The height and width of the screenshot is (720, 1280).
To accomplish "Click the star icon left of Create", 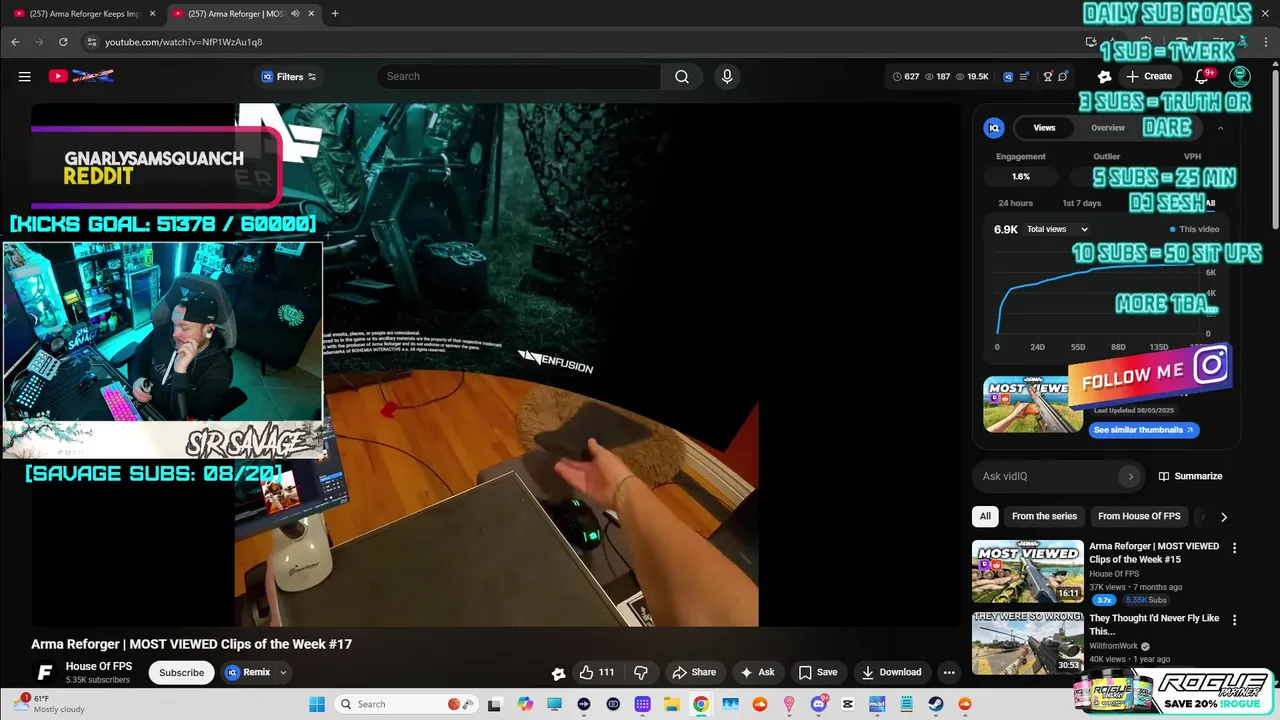I will pyautogui.click(x=1104, y=76).
